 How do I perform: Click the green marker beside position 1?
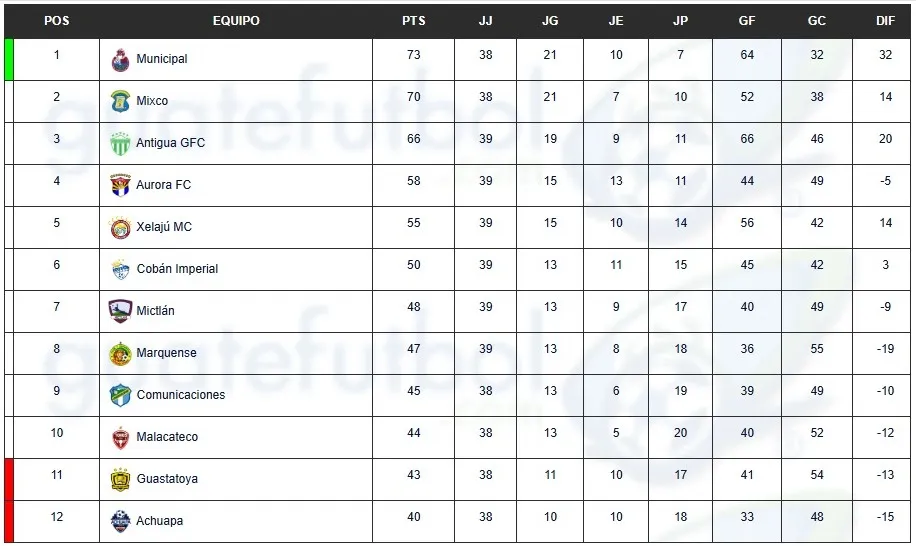[x=9, y=59]
